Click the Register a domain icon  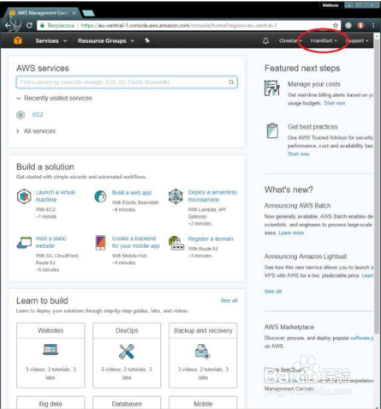pos(176,243)
